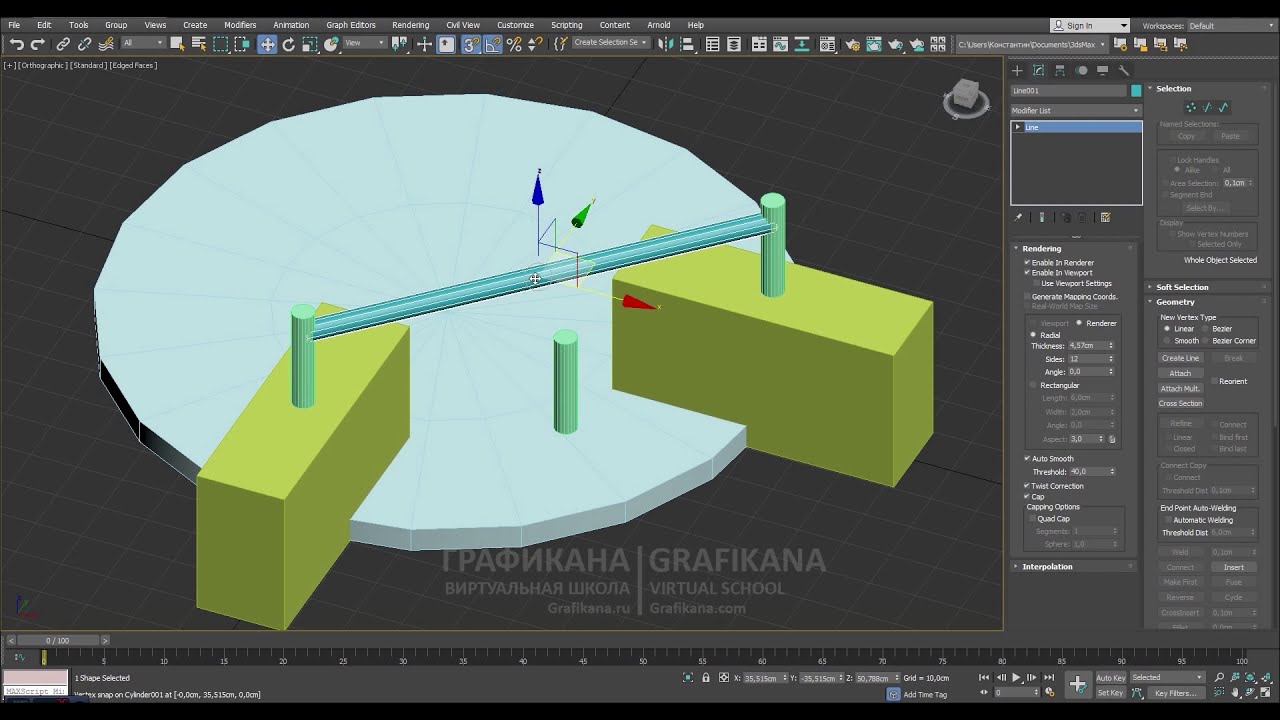Click the Undo arrow in the toolbar
The width and height of the screenshot is (1280, 720).
tap(16, 44)
